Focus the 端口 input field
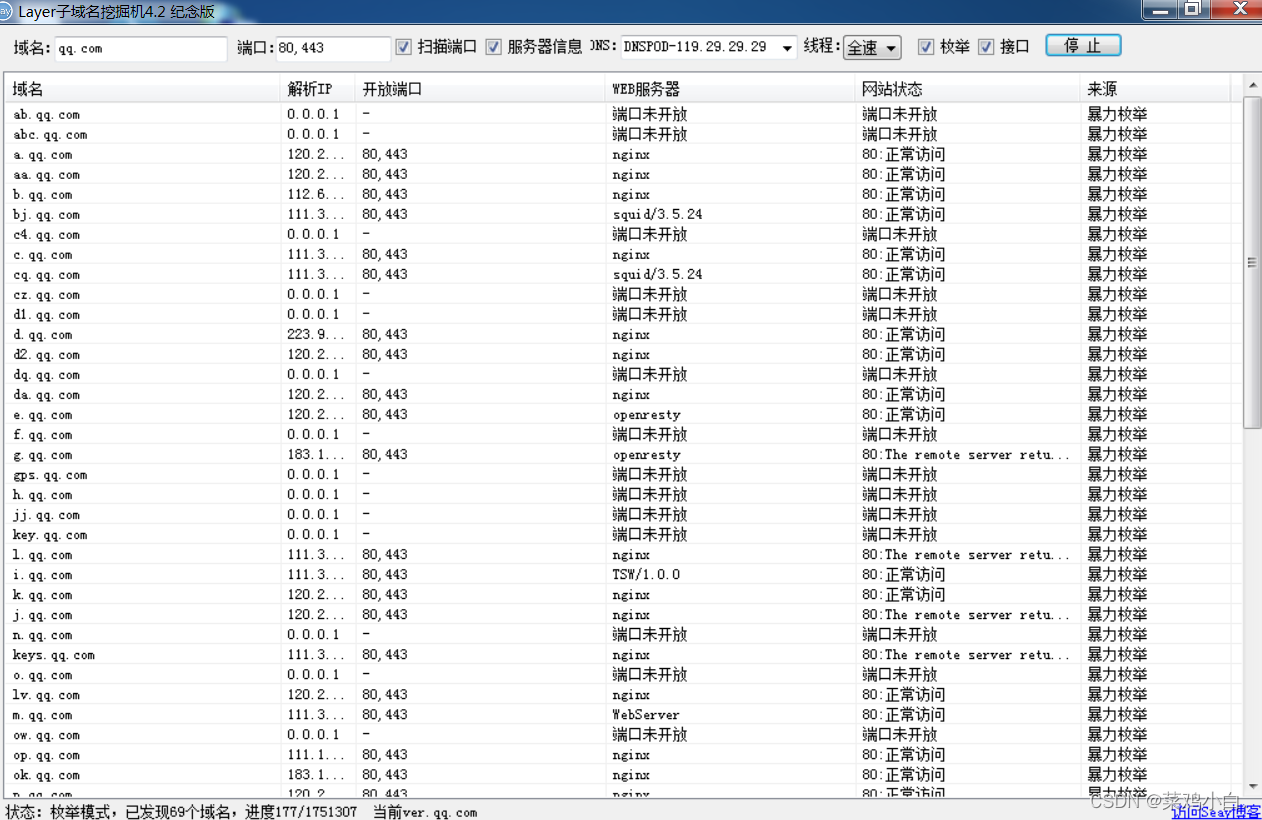The height and width of the screenshot is (820, 1262). [x=334, y=48]
